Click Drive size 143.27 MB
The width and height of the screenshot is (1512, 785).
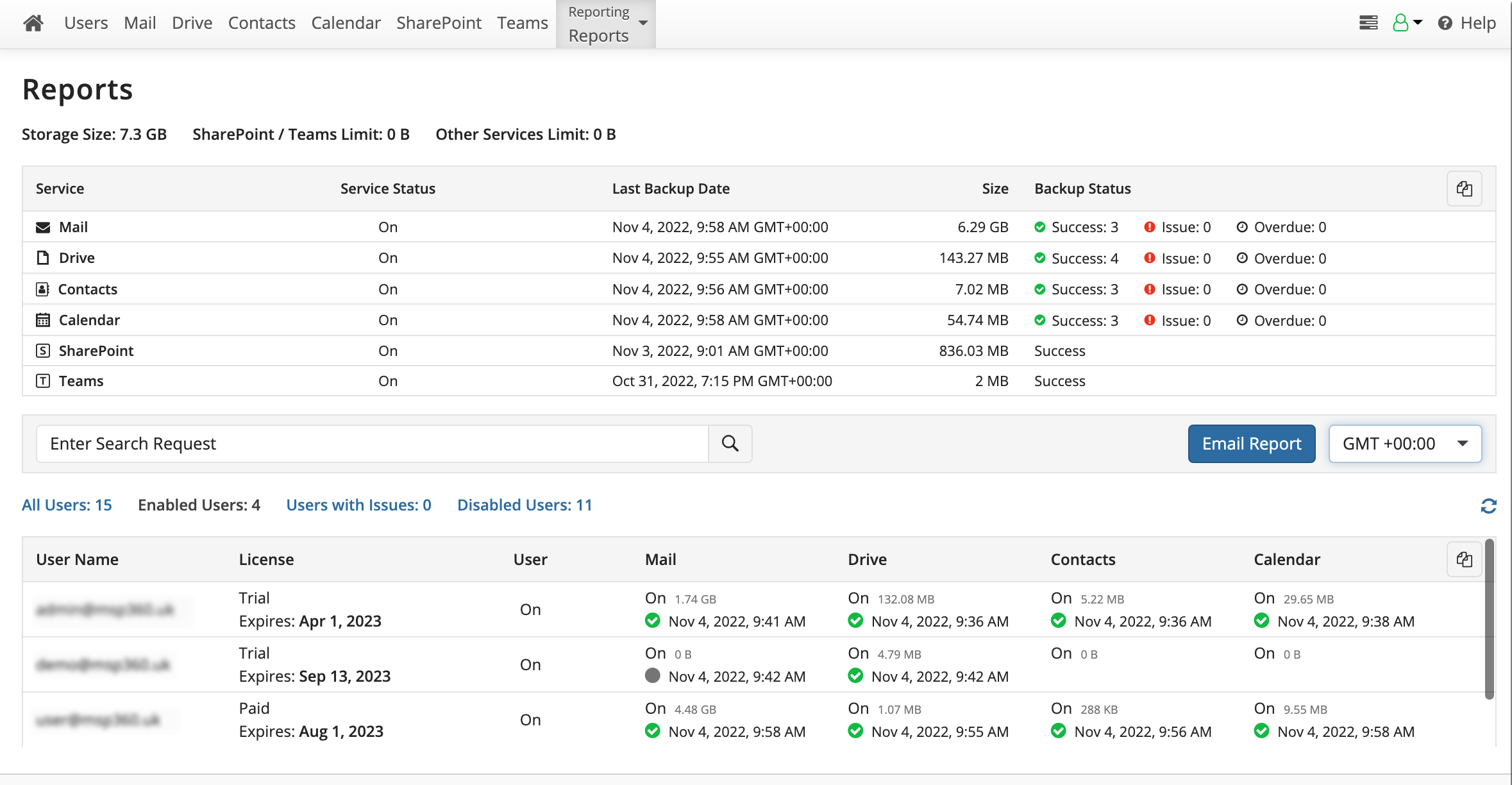pos(973,258)
